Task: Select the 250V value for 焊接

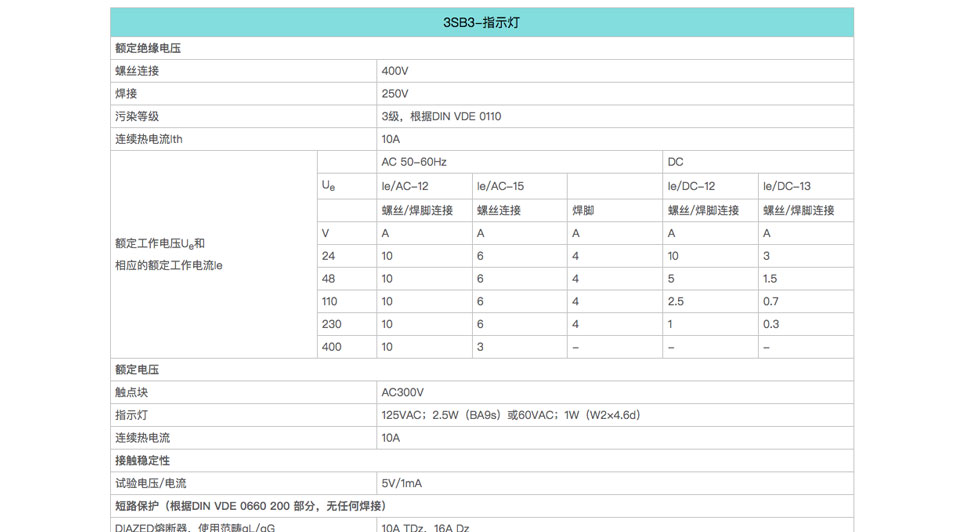Action: (395, 94)
